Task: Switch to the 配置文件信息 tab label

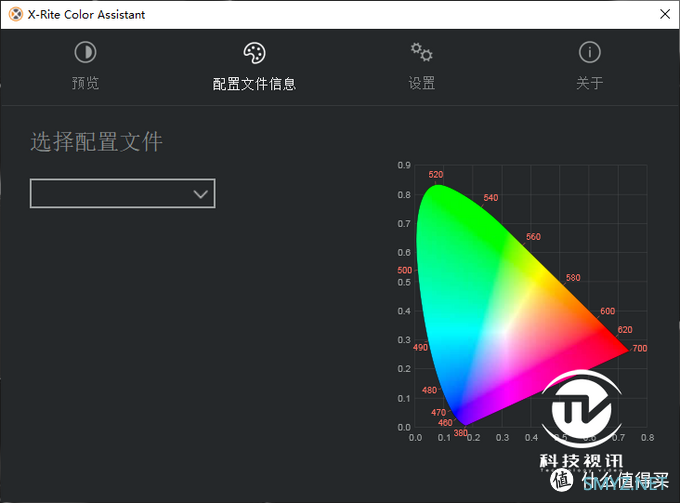Action: point(254,83)
